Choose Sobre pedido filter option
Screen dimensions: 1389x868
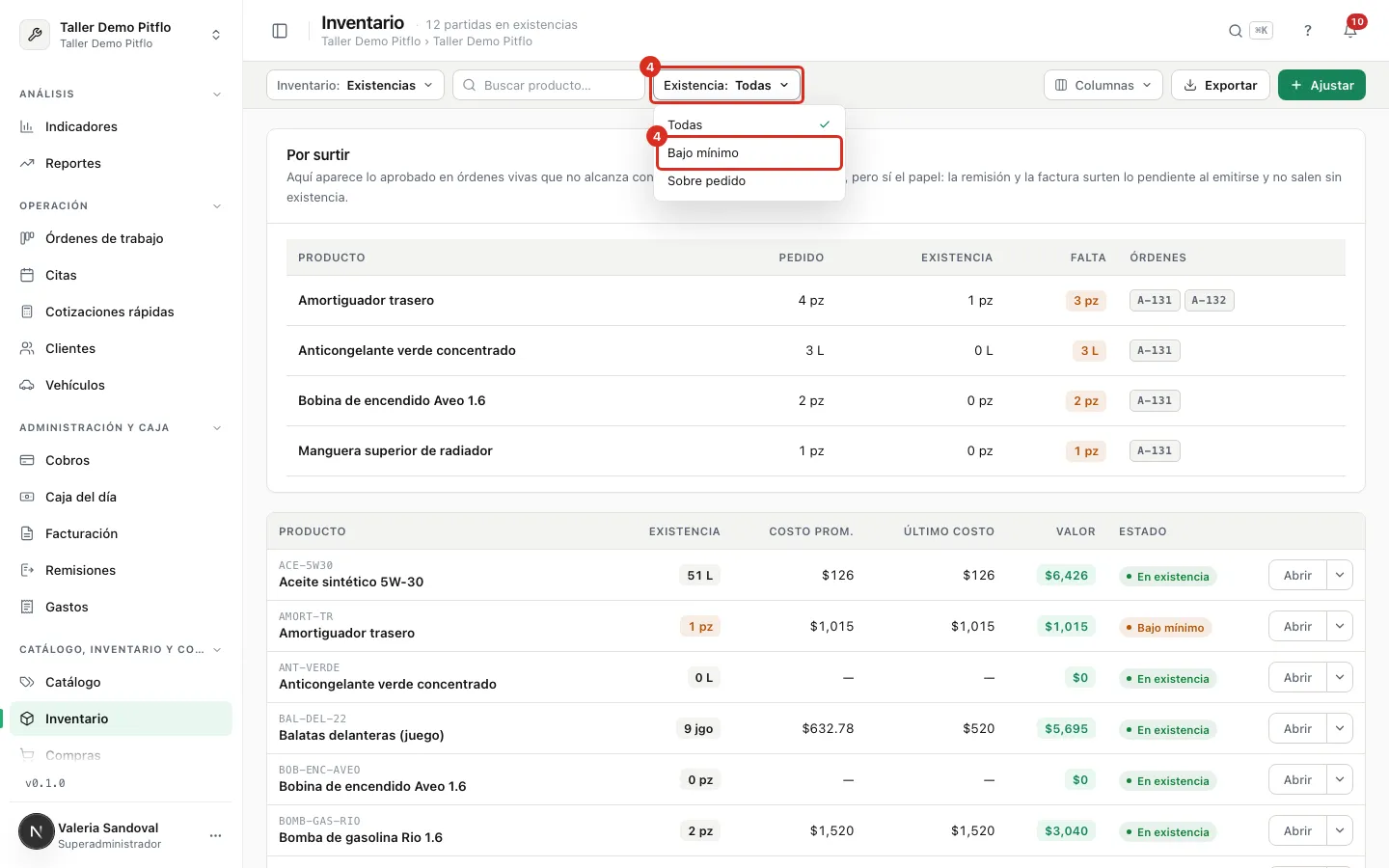(749, 180)
